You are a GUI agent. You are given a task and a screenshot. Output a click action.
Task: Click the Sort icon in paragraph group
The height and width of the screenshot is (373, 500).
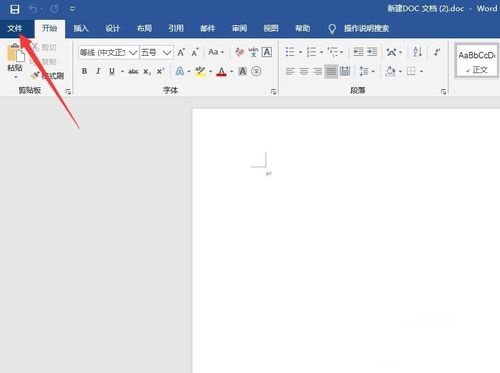pos(417,52)
